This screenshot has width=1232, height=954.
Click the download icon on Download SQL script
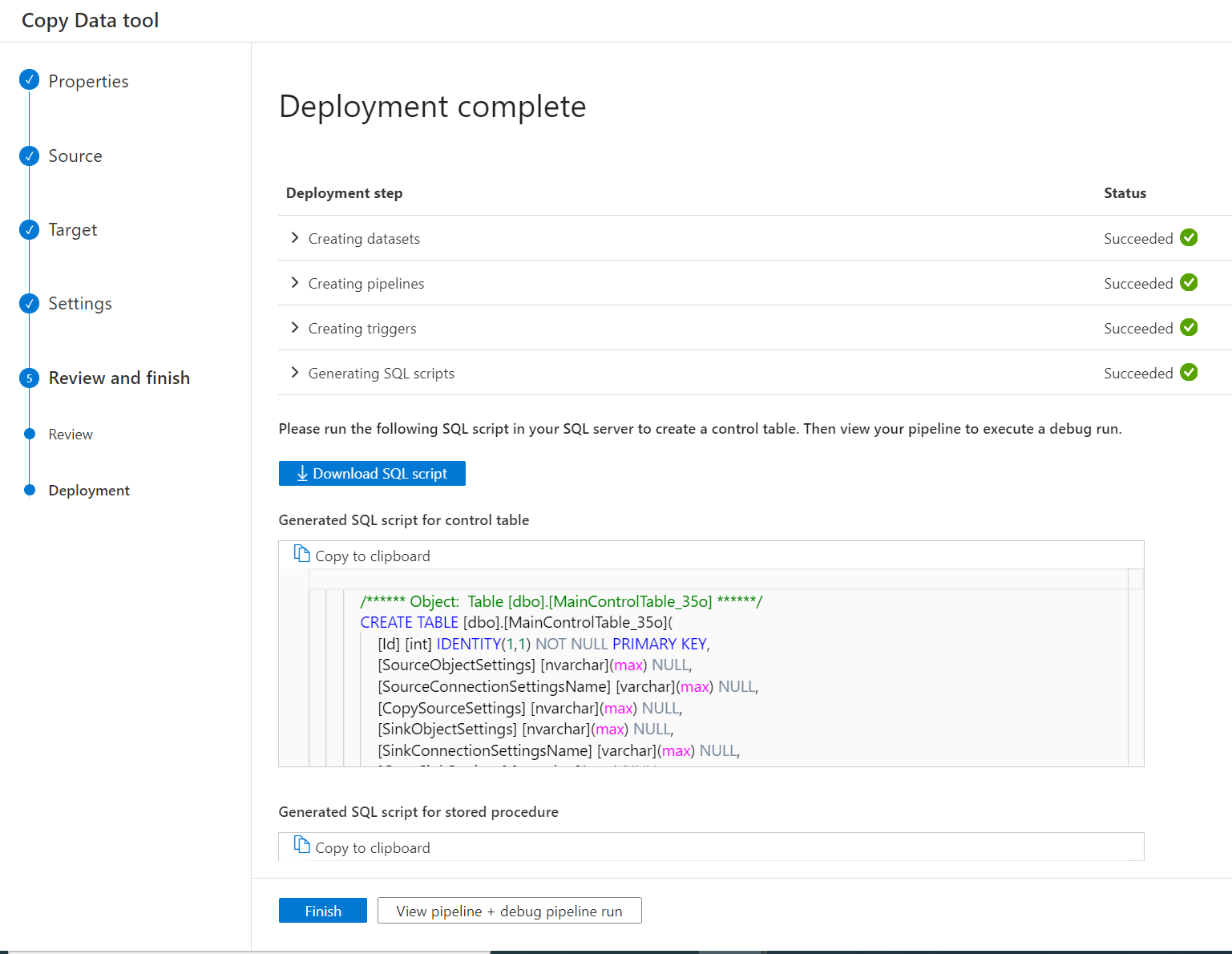[x=302, y=473]
